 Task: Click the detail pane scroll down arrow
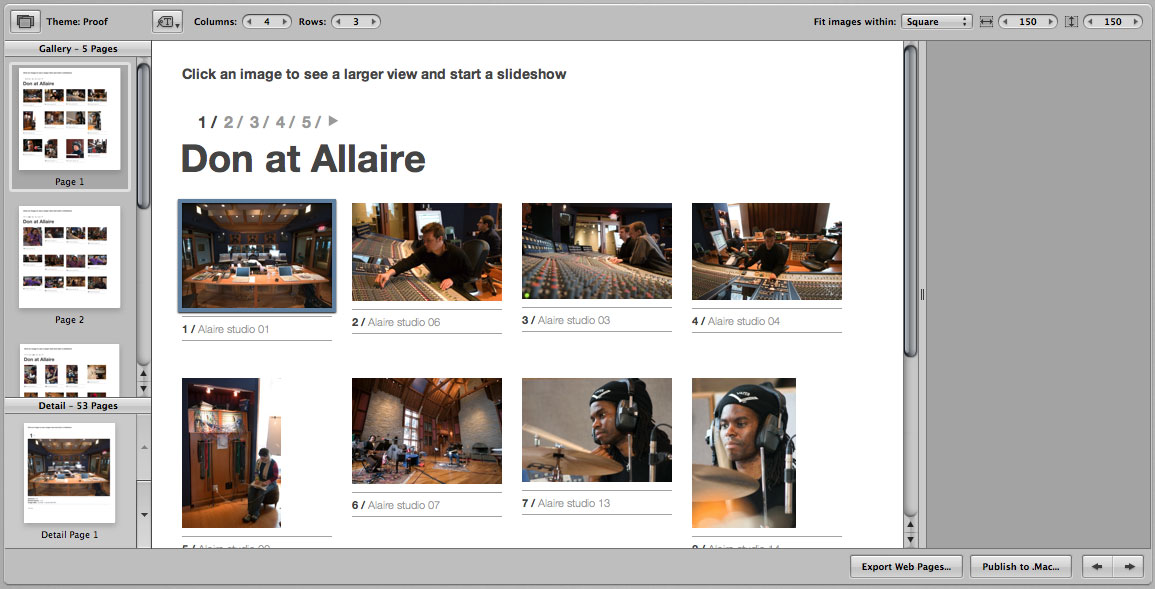pos(144,515)
